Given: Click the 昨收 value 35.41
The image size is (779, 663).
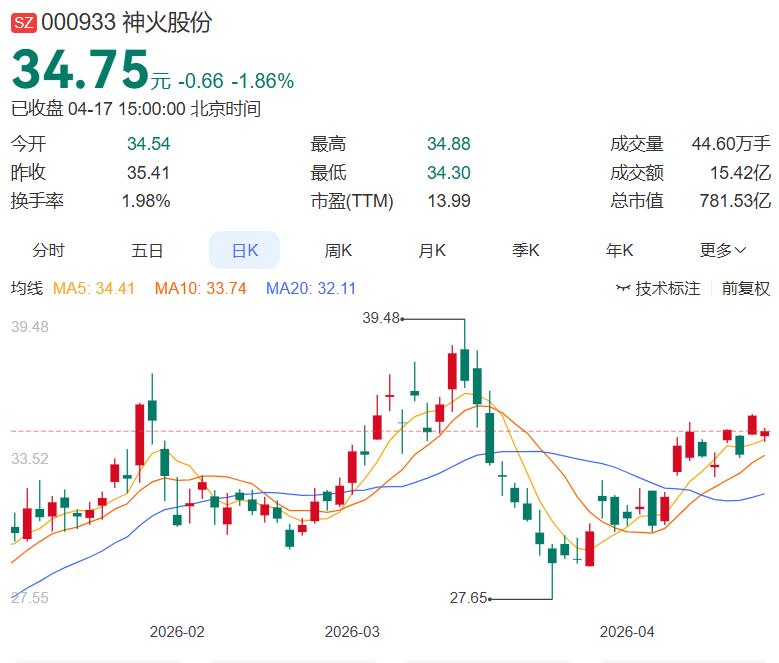Looking at the screenshot, I should (149, 173).
